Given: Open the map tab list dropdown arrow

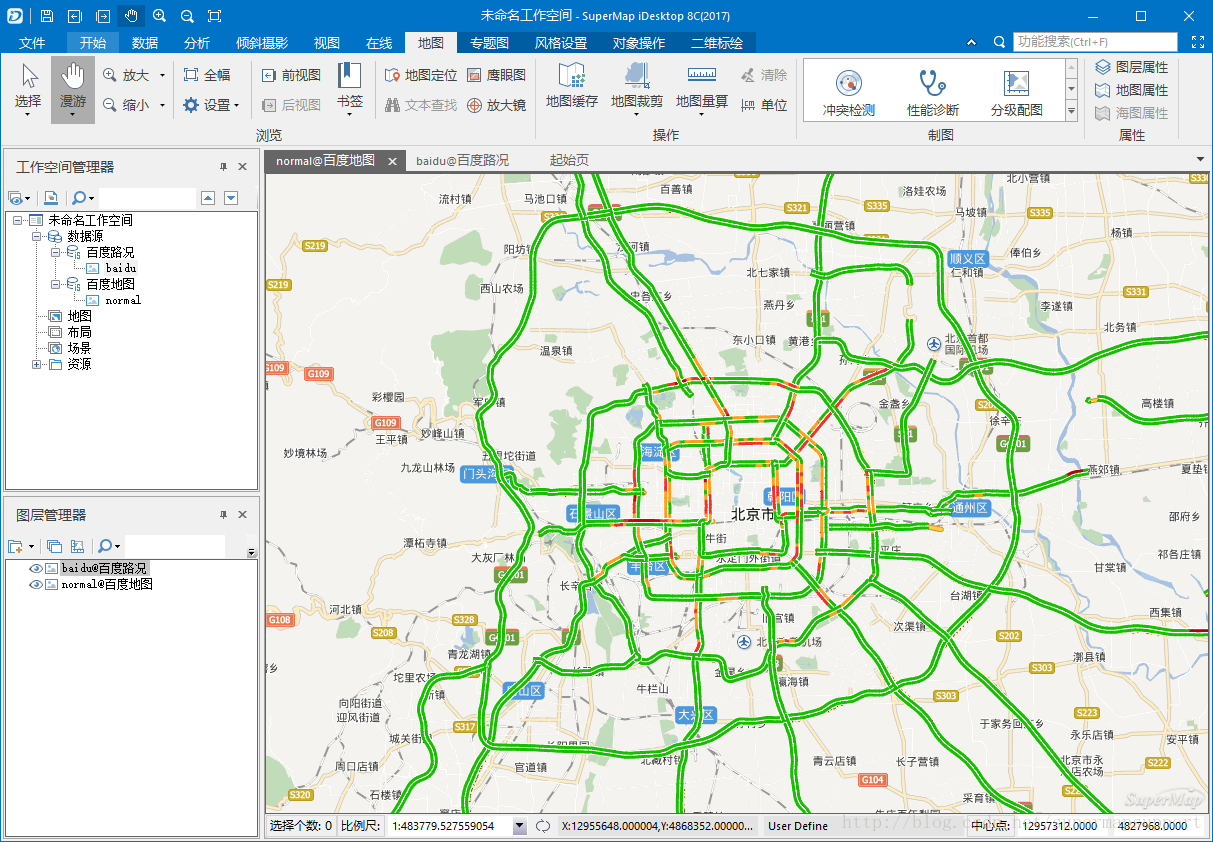Looking at the screenshot, I should 1200,160.
